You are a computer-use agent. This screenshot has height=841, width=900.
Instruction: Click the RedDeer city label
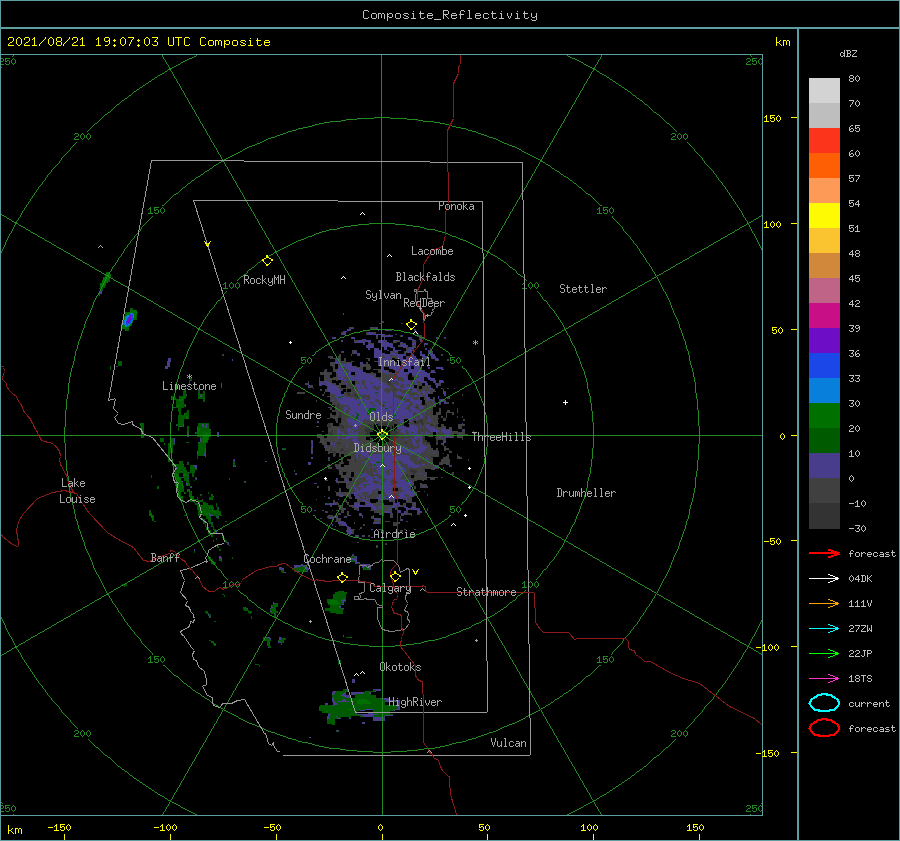coord(424,303)
